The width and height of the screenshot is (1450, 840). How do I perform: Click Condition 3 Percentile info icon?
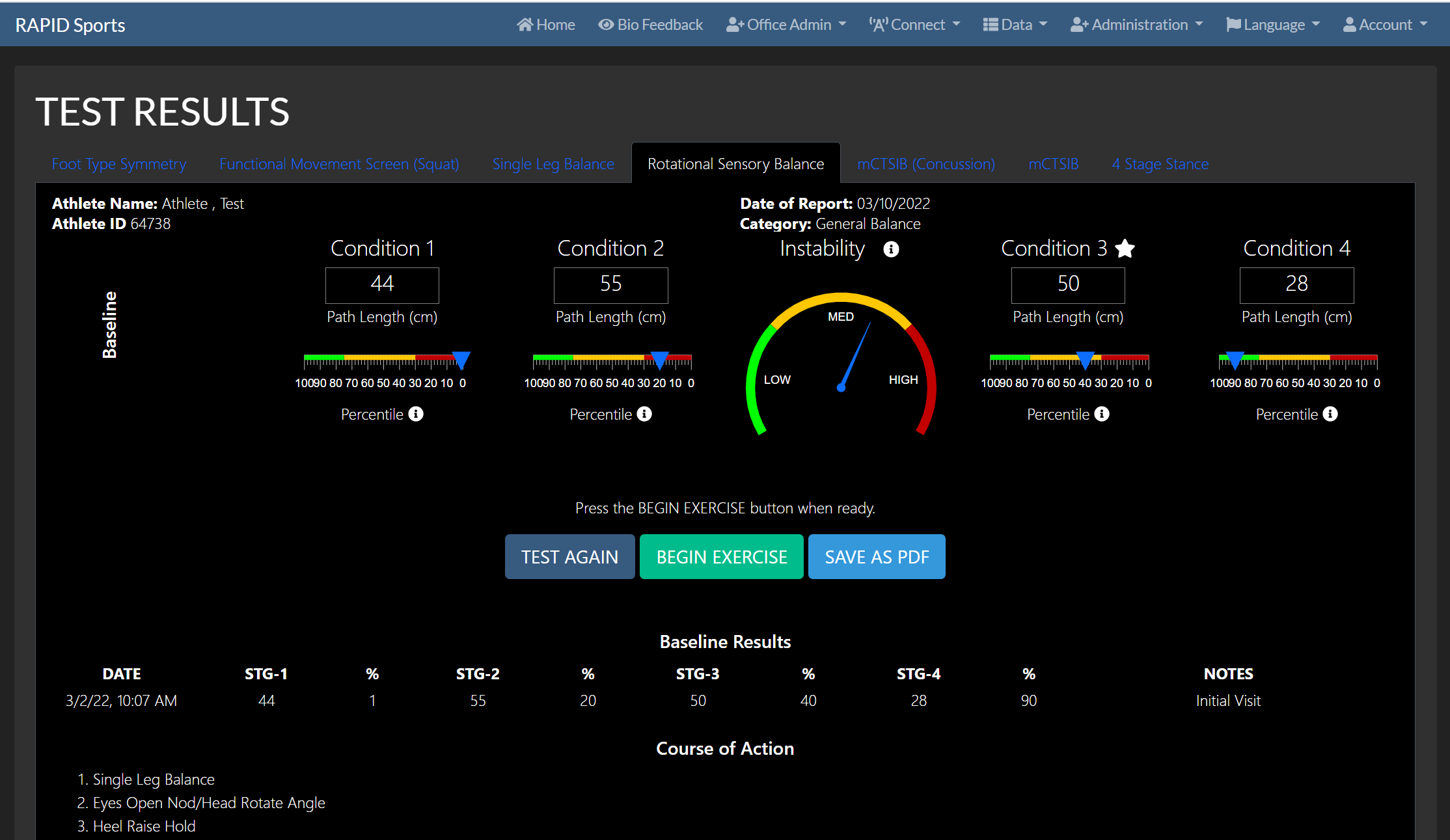pos(1102,414)
